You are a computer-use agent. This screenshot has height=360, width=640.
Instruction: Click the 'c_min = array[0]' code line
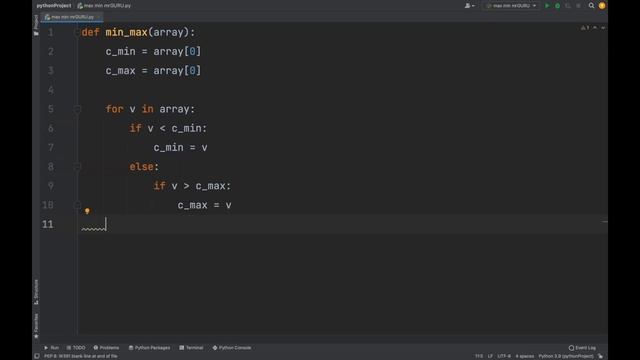153,51
